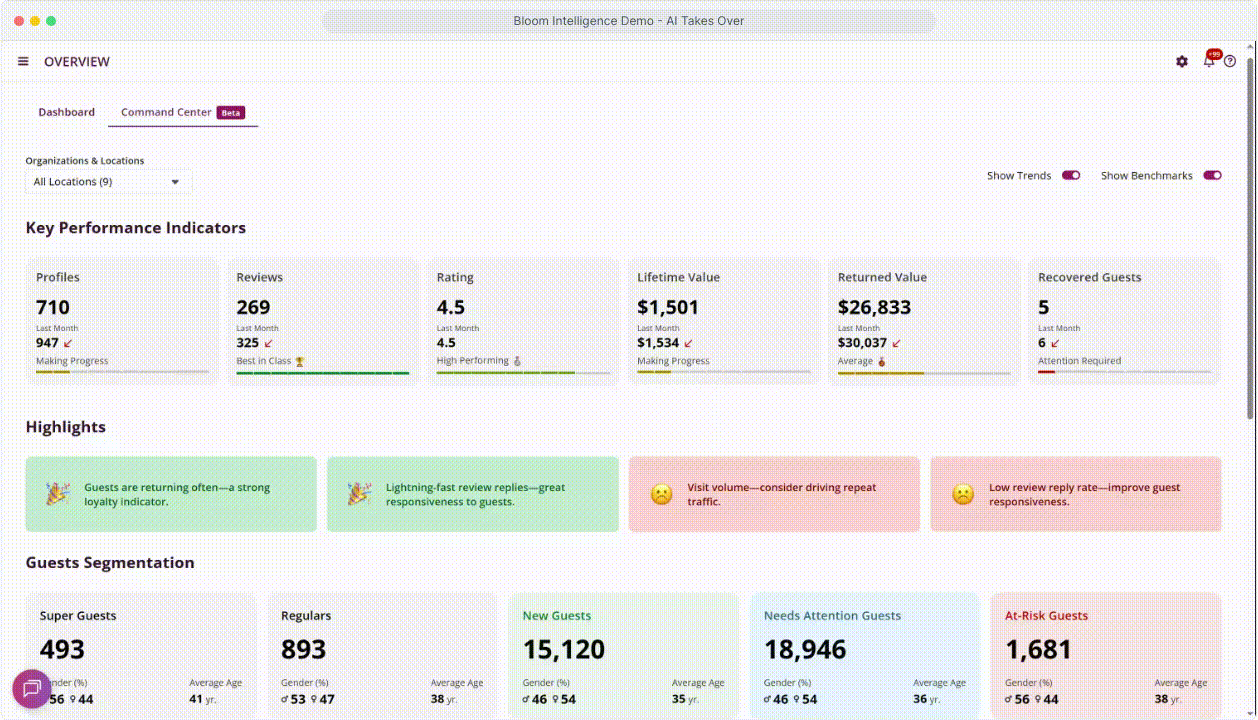Click the party icon on loyalty highlight

(58, 494)
